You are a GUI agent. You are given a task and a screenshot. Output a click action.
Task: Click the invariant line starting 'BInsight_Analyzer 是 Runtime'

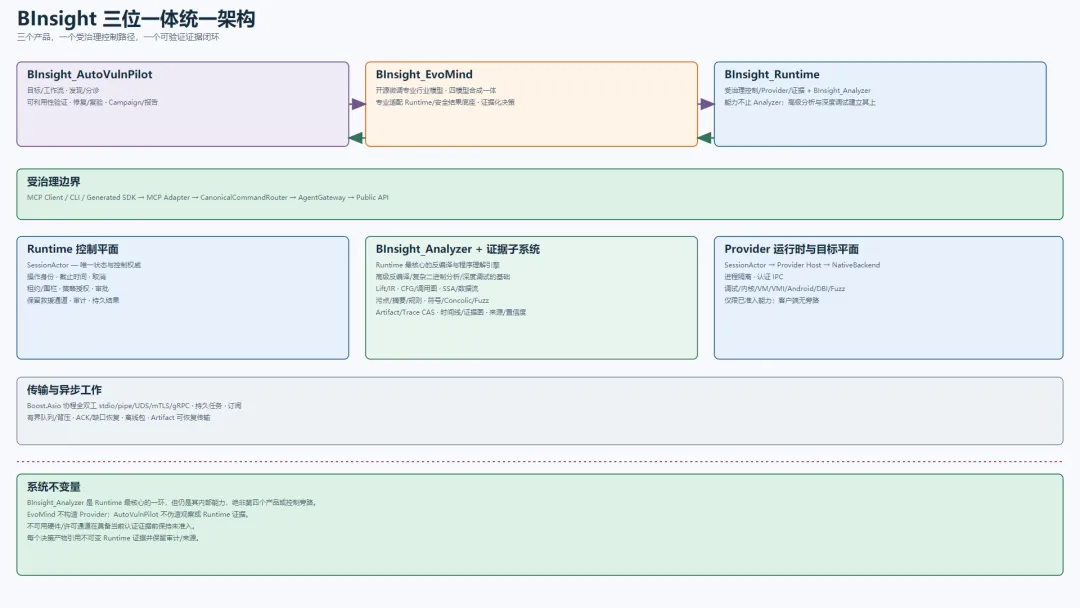point(172,503)
